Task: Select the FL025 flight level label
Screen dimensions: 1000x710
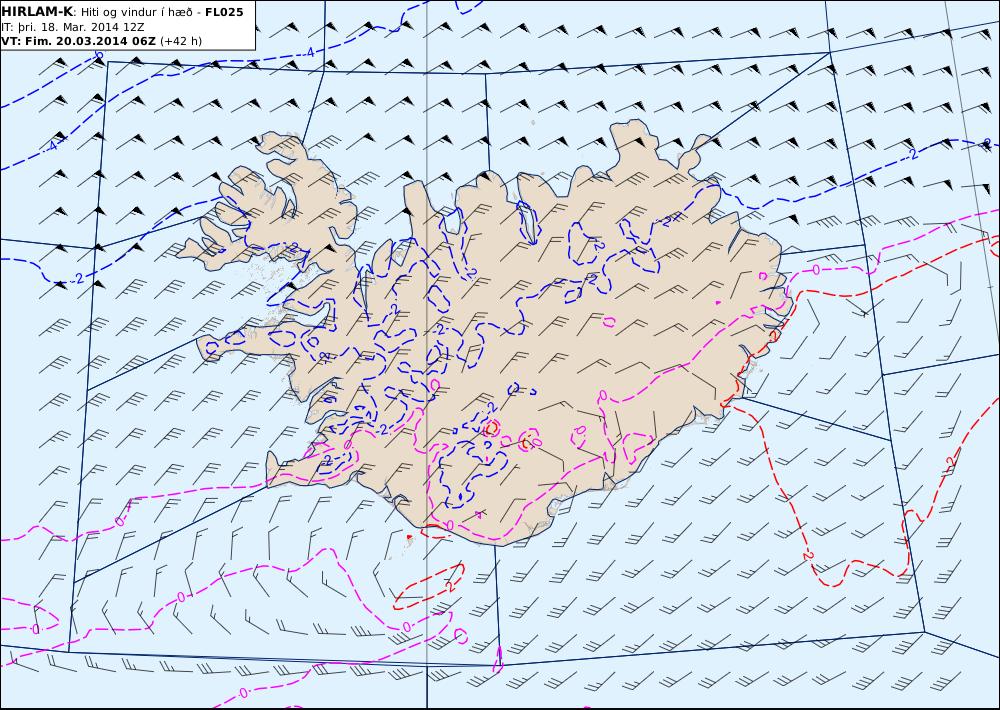Action: (224, 12)
